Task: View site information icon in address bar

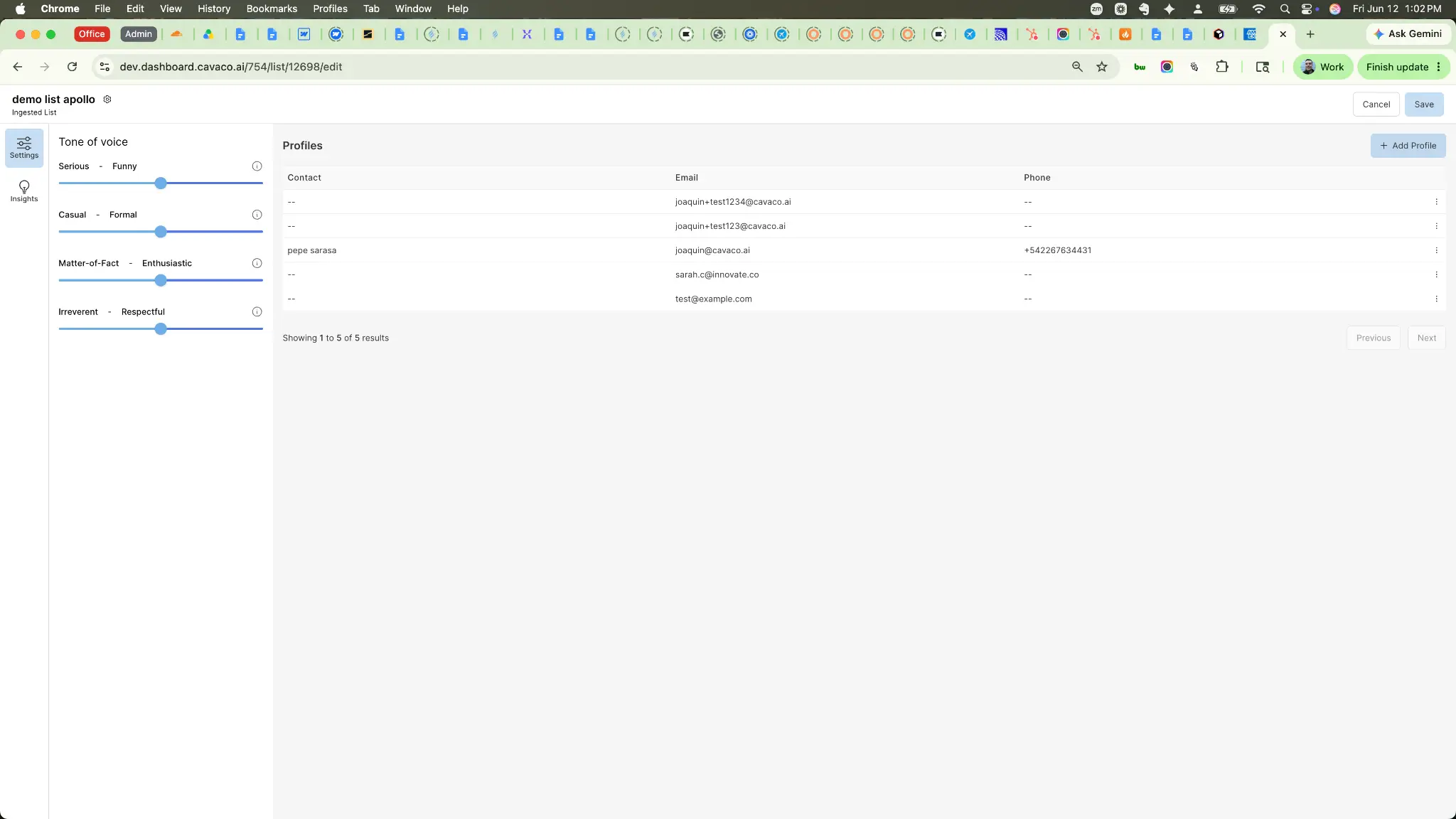Action: point(105,67)
